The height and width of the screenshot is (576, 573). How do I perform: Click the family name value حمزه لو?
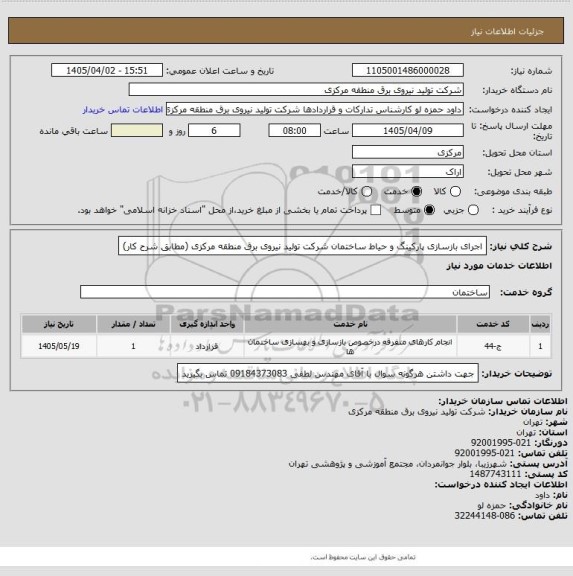[x=491, y=505]
